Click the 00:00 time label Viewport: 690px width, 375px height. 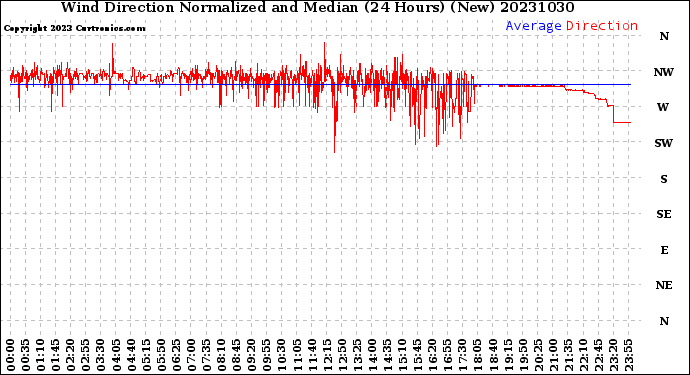point(11,355)
